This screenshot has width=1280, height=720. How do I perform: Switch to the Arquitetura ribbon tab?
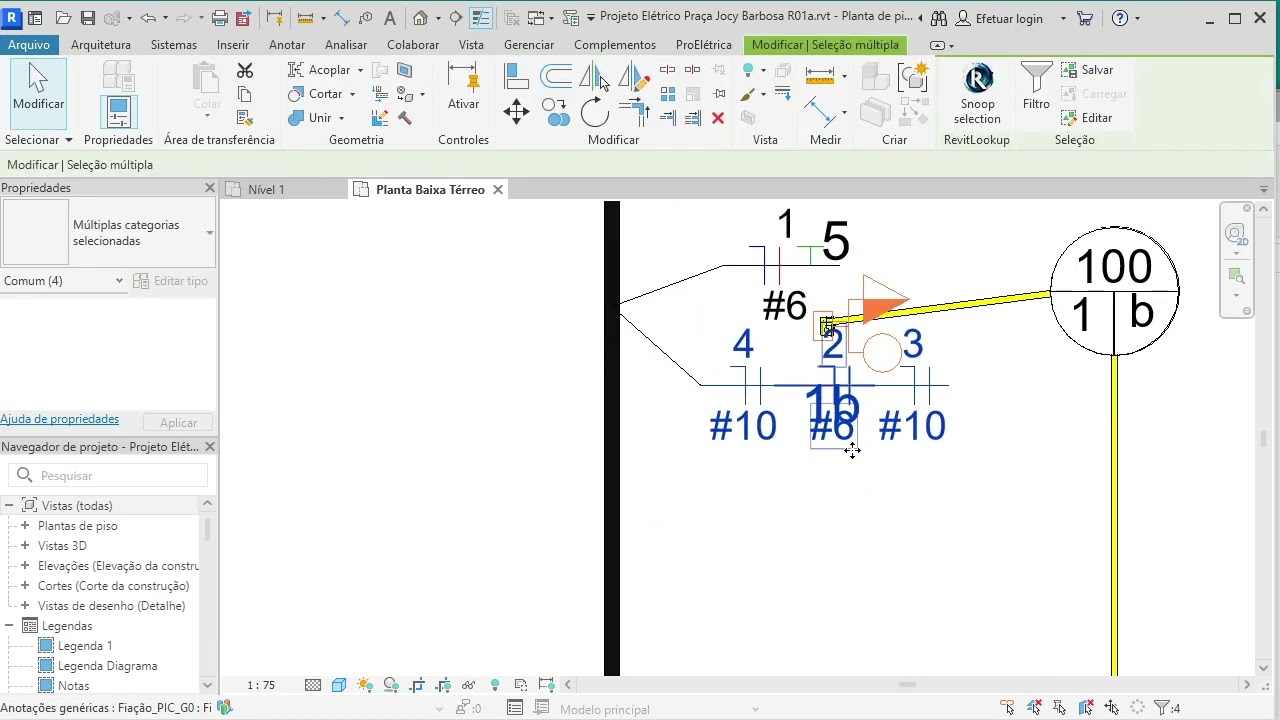click(101, 45)
